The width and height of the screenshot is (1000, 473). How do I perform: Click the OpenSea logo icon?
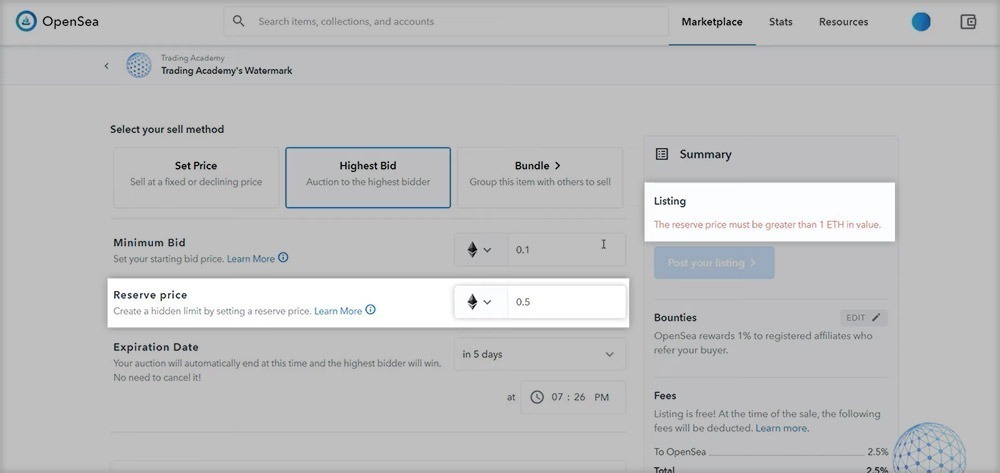click(x=26, y=21)
